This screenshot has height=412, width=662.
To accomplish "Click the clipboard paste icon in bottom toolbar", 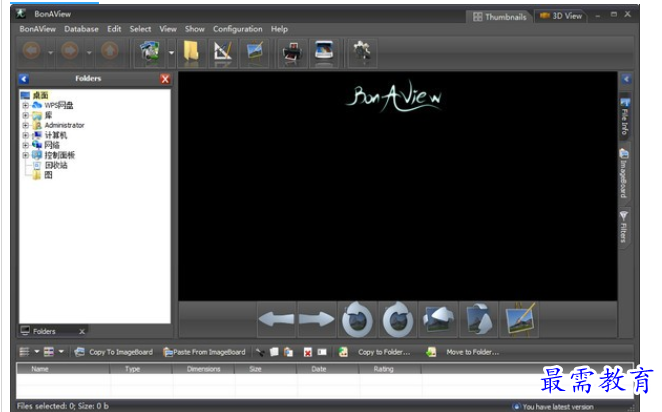I will [x=289, y=352].
